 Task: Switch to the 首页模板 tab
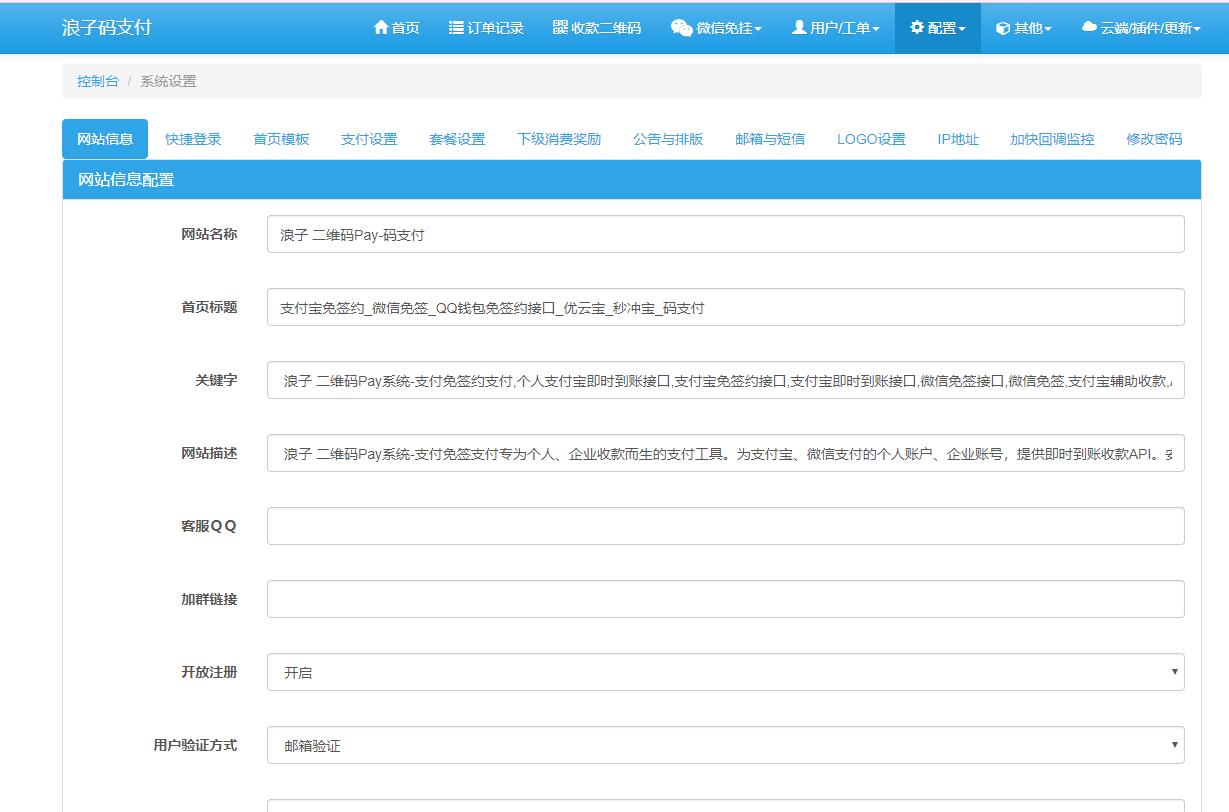[281, 139]
